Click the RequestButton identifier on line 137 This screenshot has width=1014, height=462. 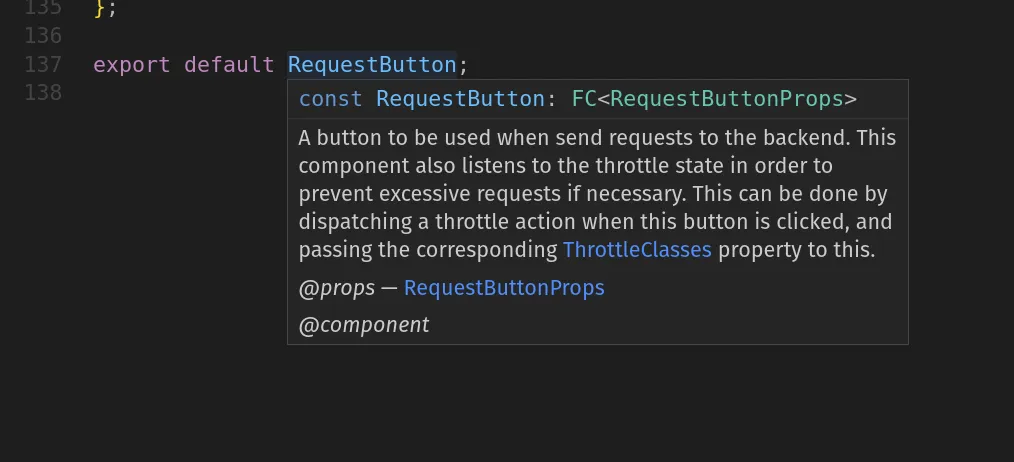coord(371,65)
